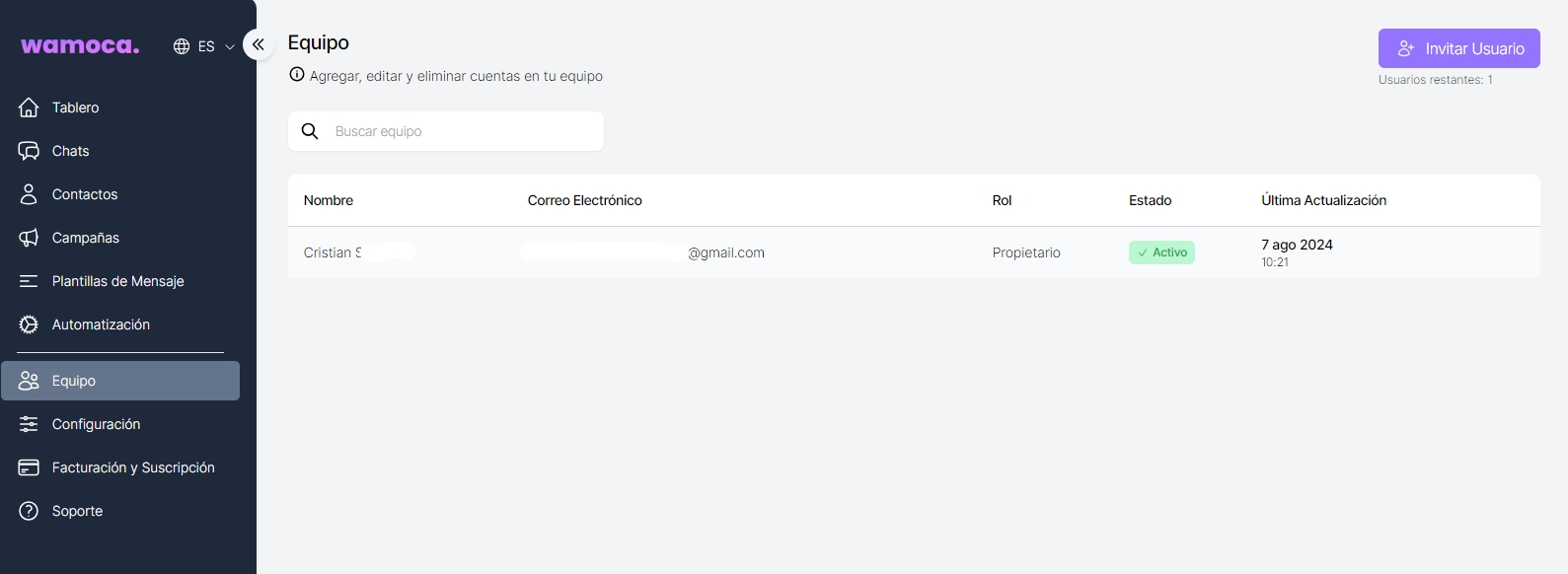Click the Tablero home icon
The image size is (1568, 574).
tap(29, 108)
